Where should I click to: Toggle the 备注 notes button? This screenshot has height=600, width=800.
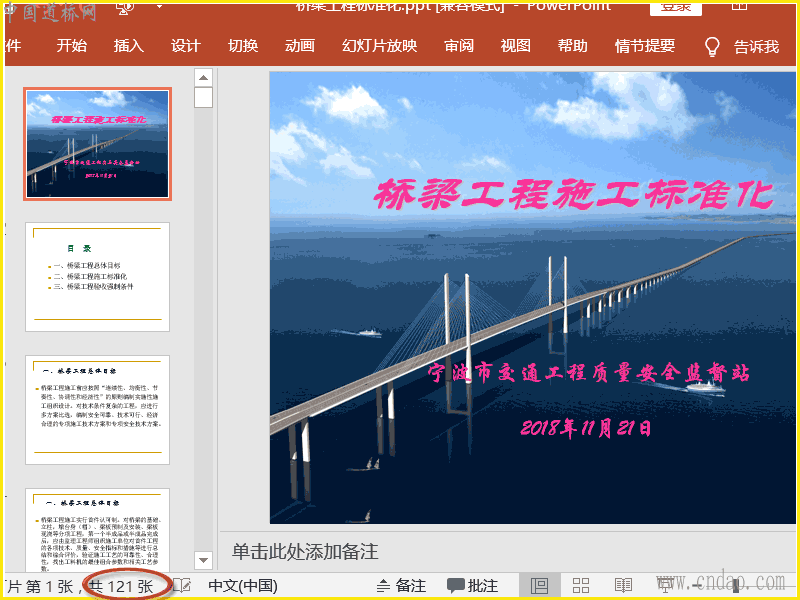401,586
